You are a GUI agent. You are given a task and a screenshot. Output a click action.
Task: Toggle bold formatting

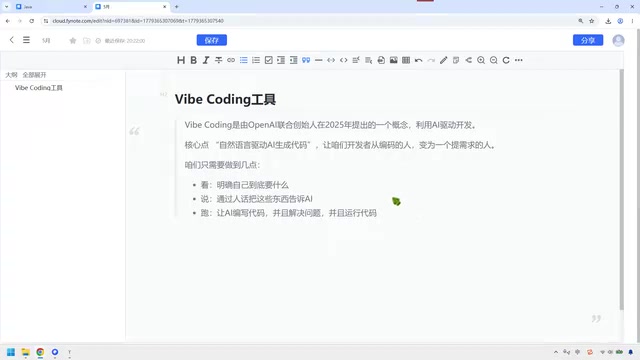click(x=193, y=60)
